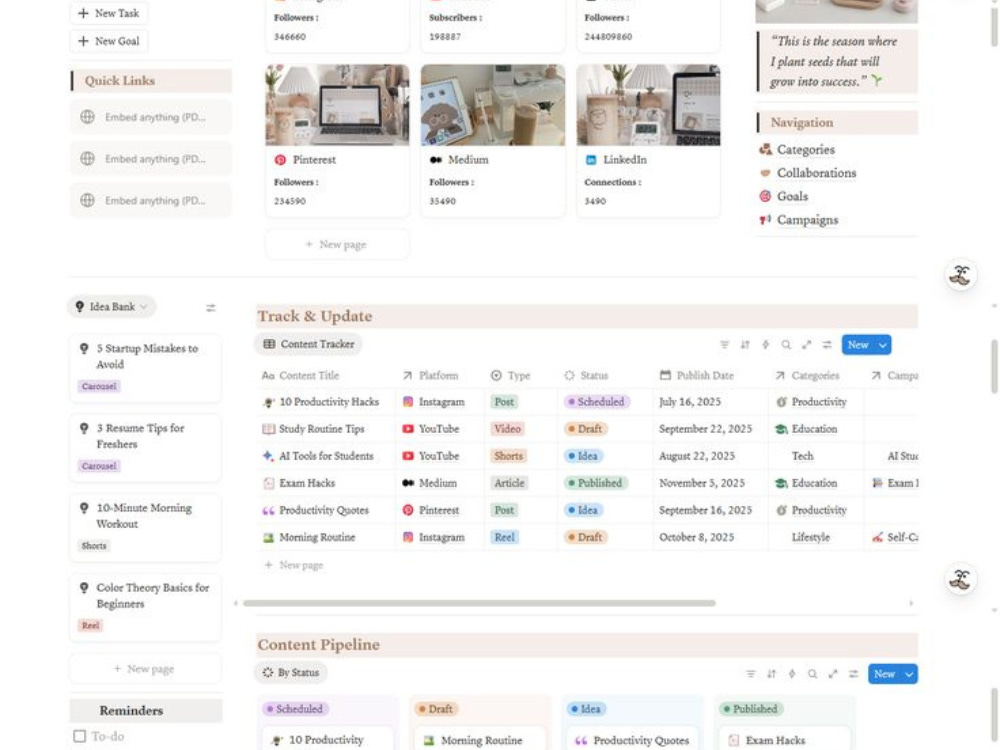This screenshot has width=1000, height=750.
Task: Open Published status of Exam Hacks row
Action: (x=595, y=483)
